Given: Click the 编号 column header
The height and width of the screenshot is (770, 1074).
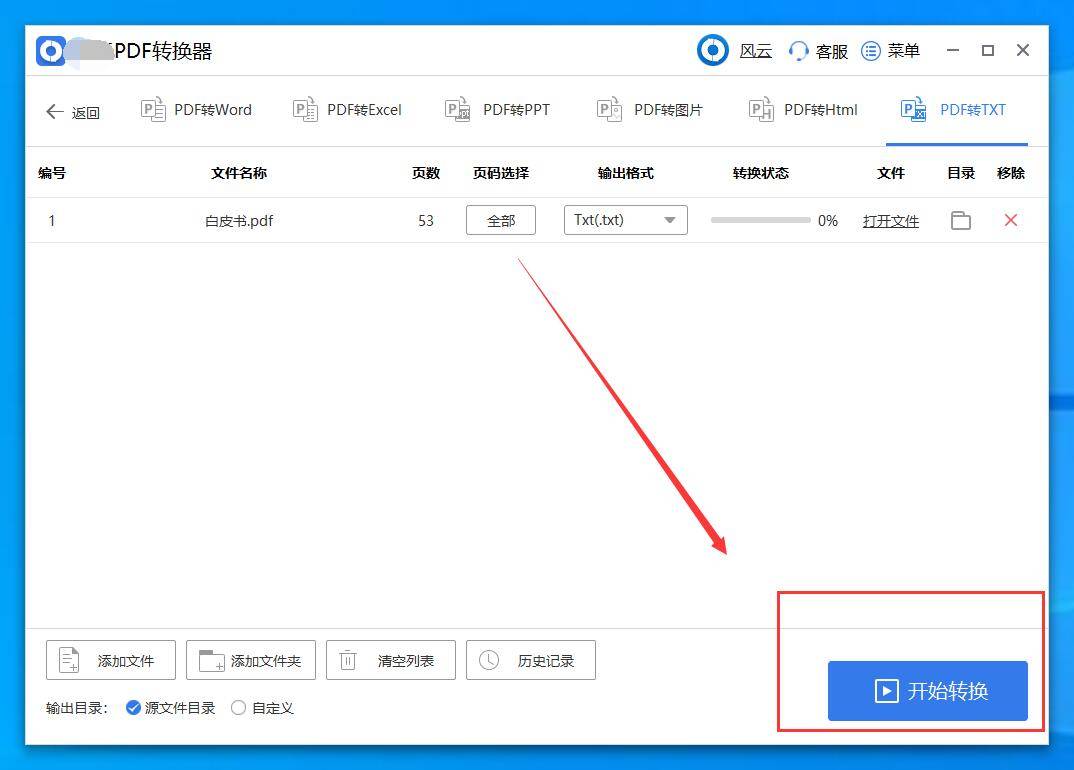Looking at the screenshot, I should pyautogui.click(x=52, y=173).
